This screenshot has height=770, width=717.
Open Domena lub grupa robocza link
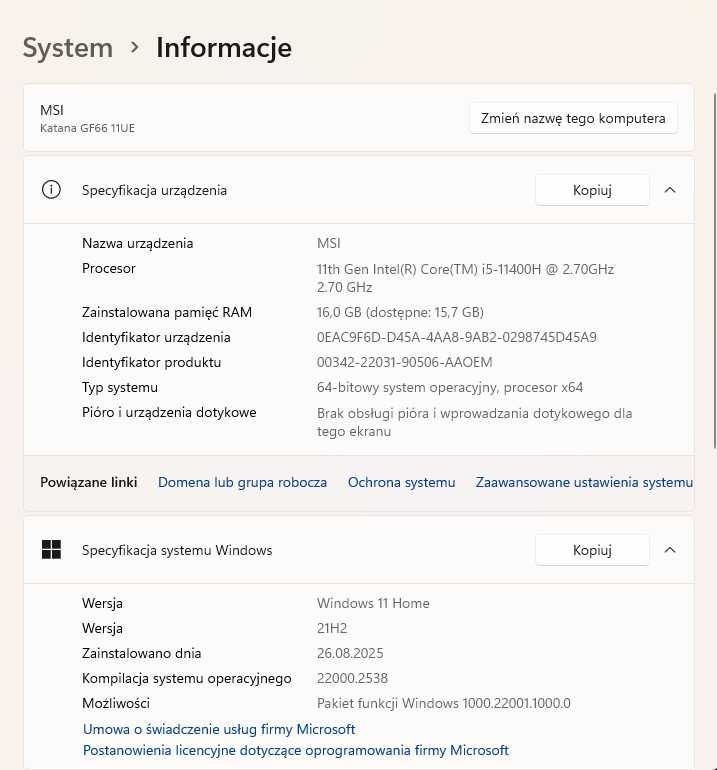(242, 482)
